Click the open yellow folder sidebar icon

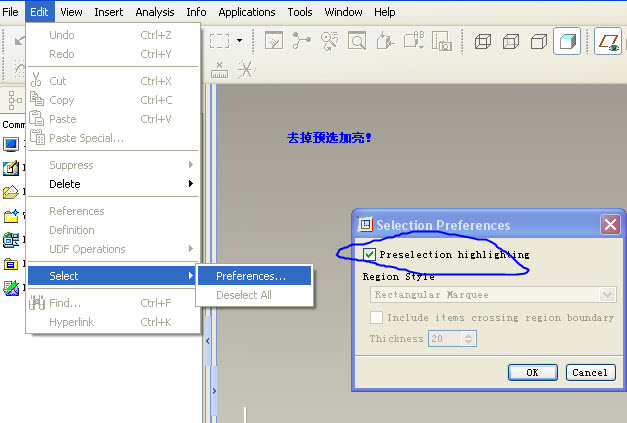coord(11,192)
